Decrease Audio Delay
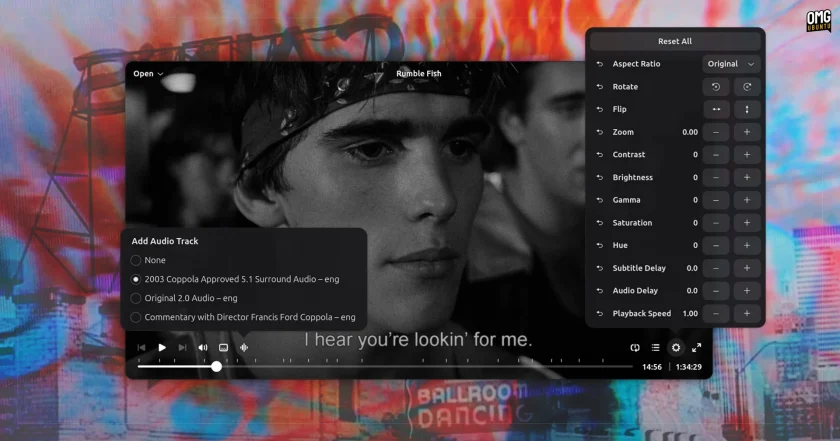Screen dimensions: 840x441 (716, 291)
